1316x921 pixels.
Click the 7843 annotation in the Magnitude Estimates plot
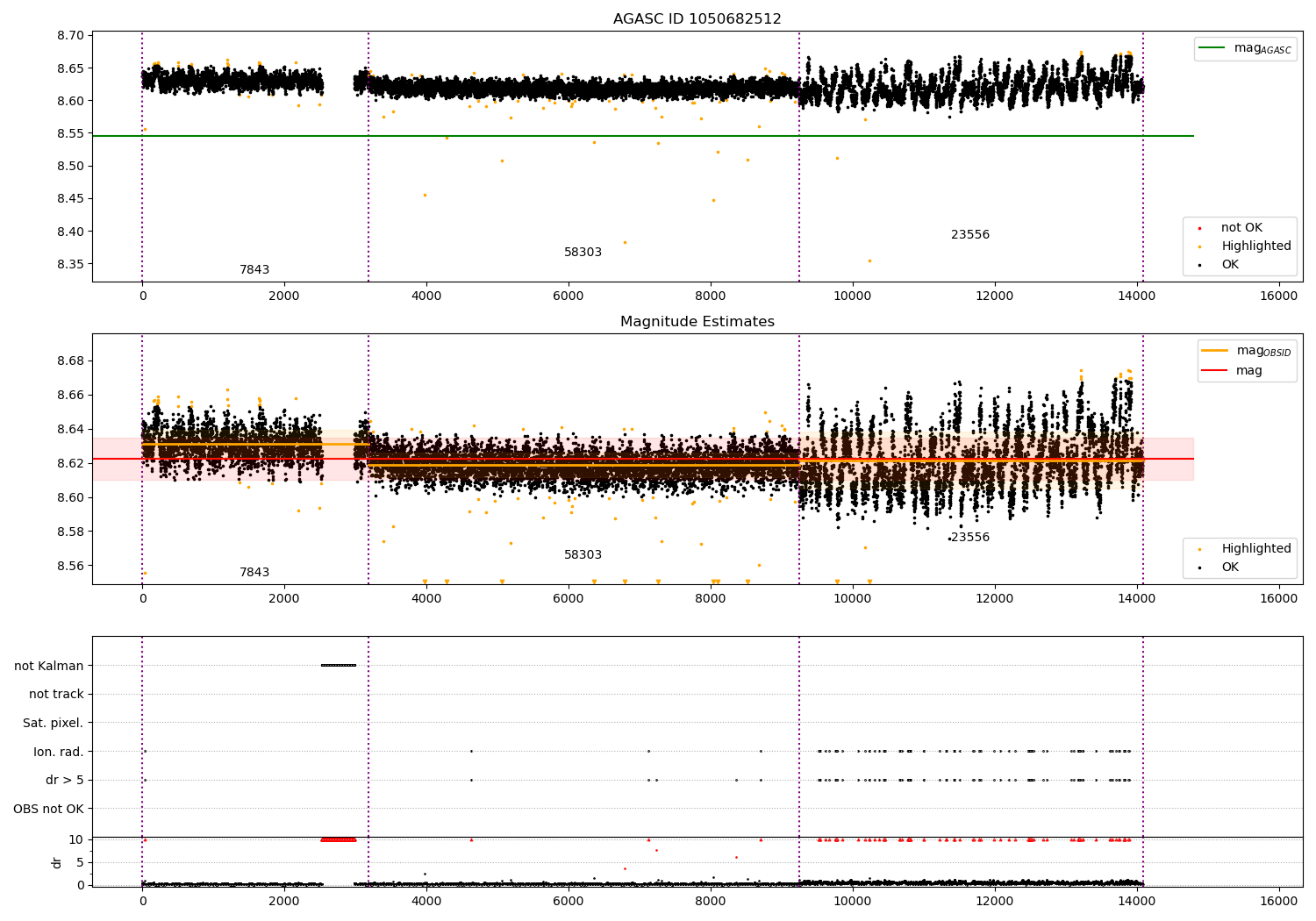[254, 573]
